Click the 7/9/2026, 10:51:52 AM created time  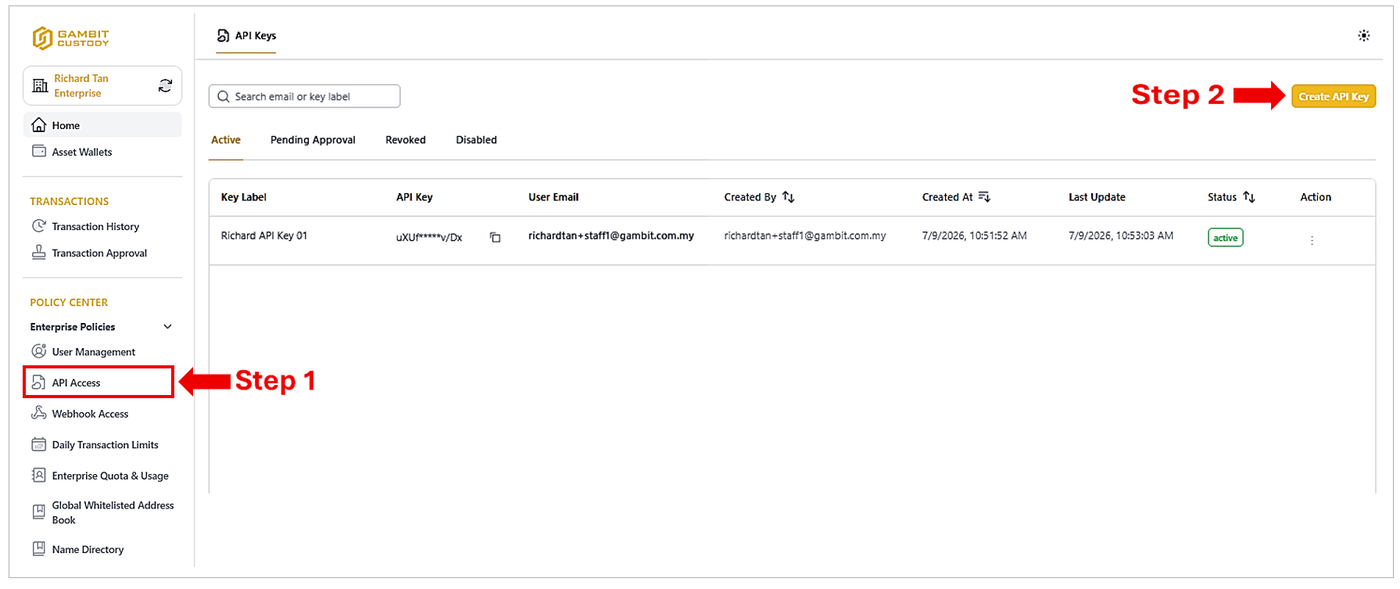pyautogui.click(x=974, y=236)
